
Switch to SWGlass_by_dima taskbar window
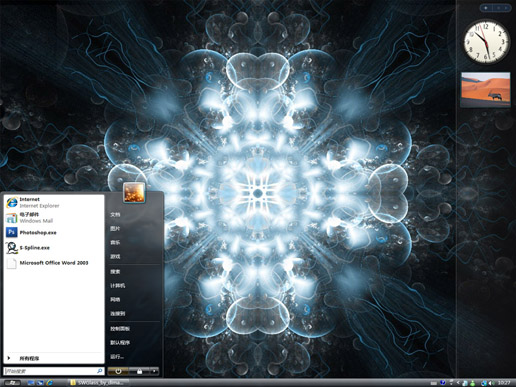[x=97, y=383]
